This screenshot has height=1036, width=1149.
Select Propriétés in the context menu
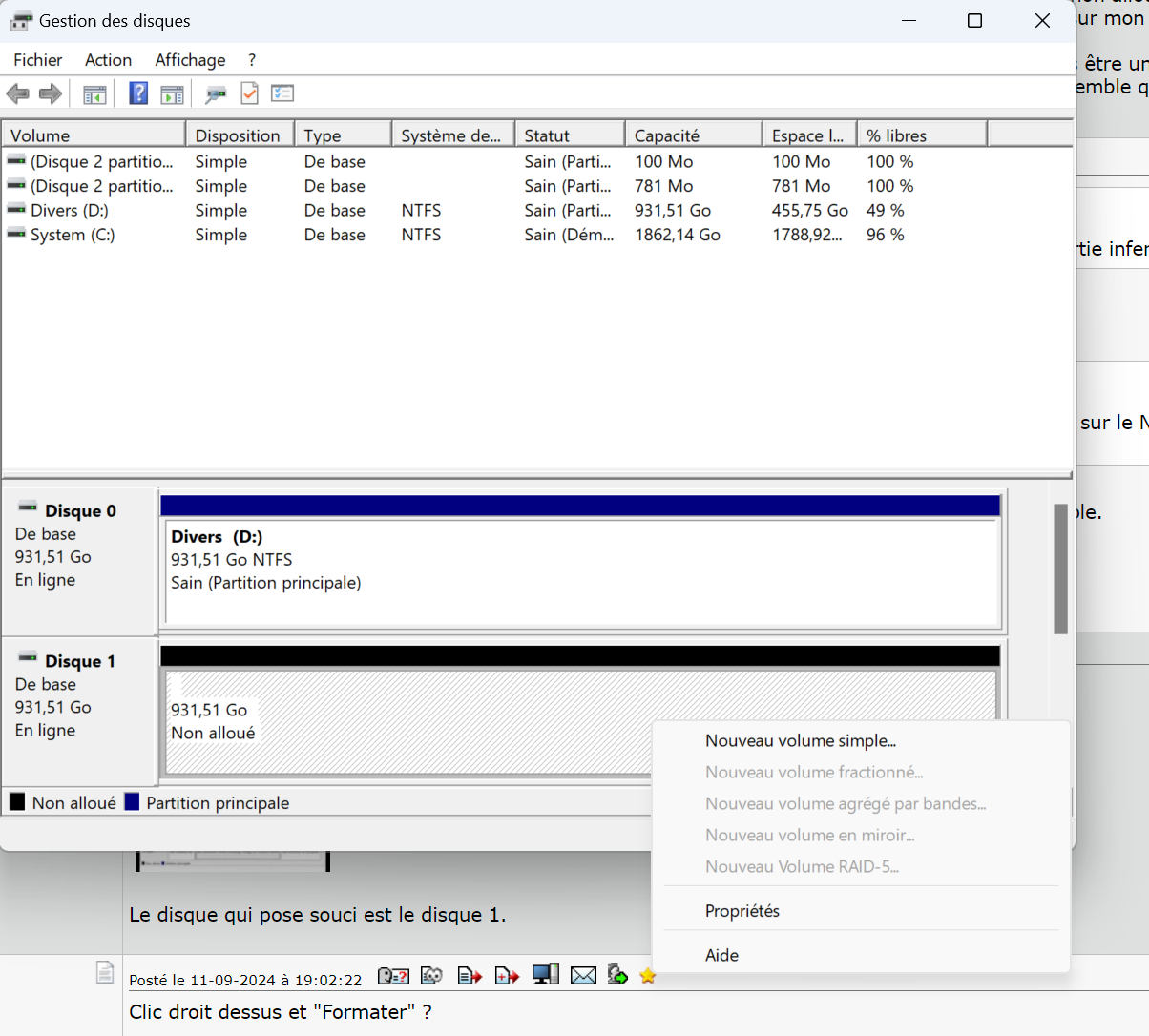(x=742, y=911)
